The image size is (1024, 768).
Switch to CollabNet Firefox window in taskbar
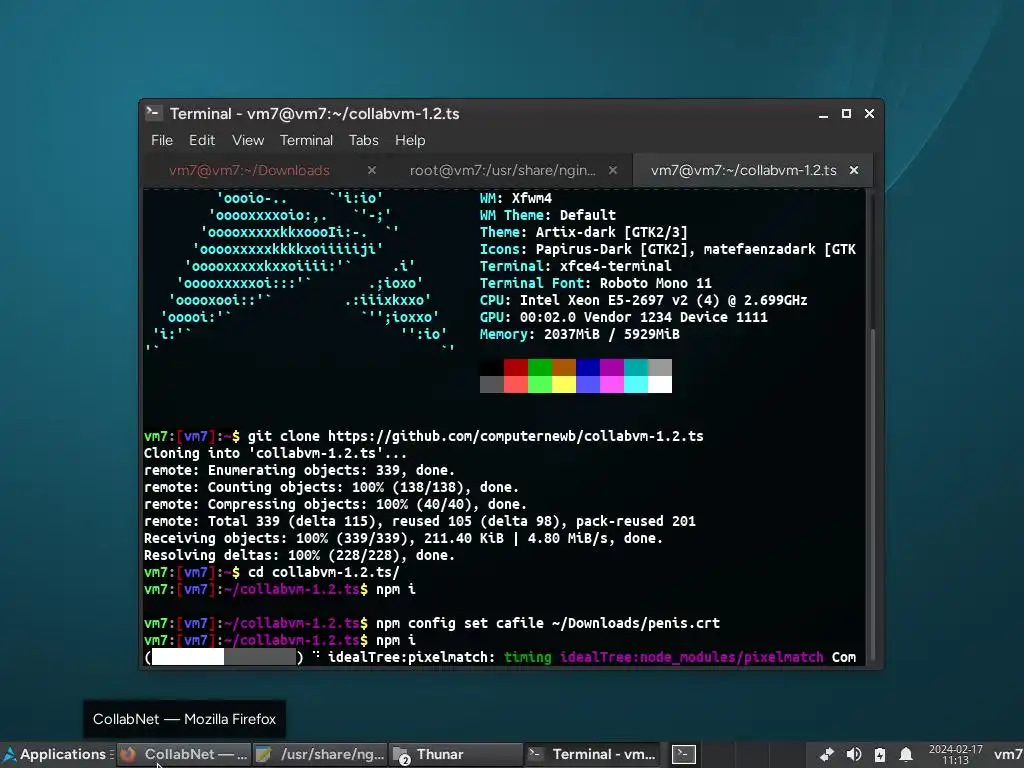pyautogui.click(x=184, y=754)
